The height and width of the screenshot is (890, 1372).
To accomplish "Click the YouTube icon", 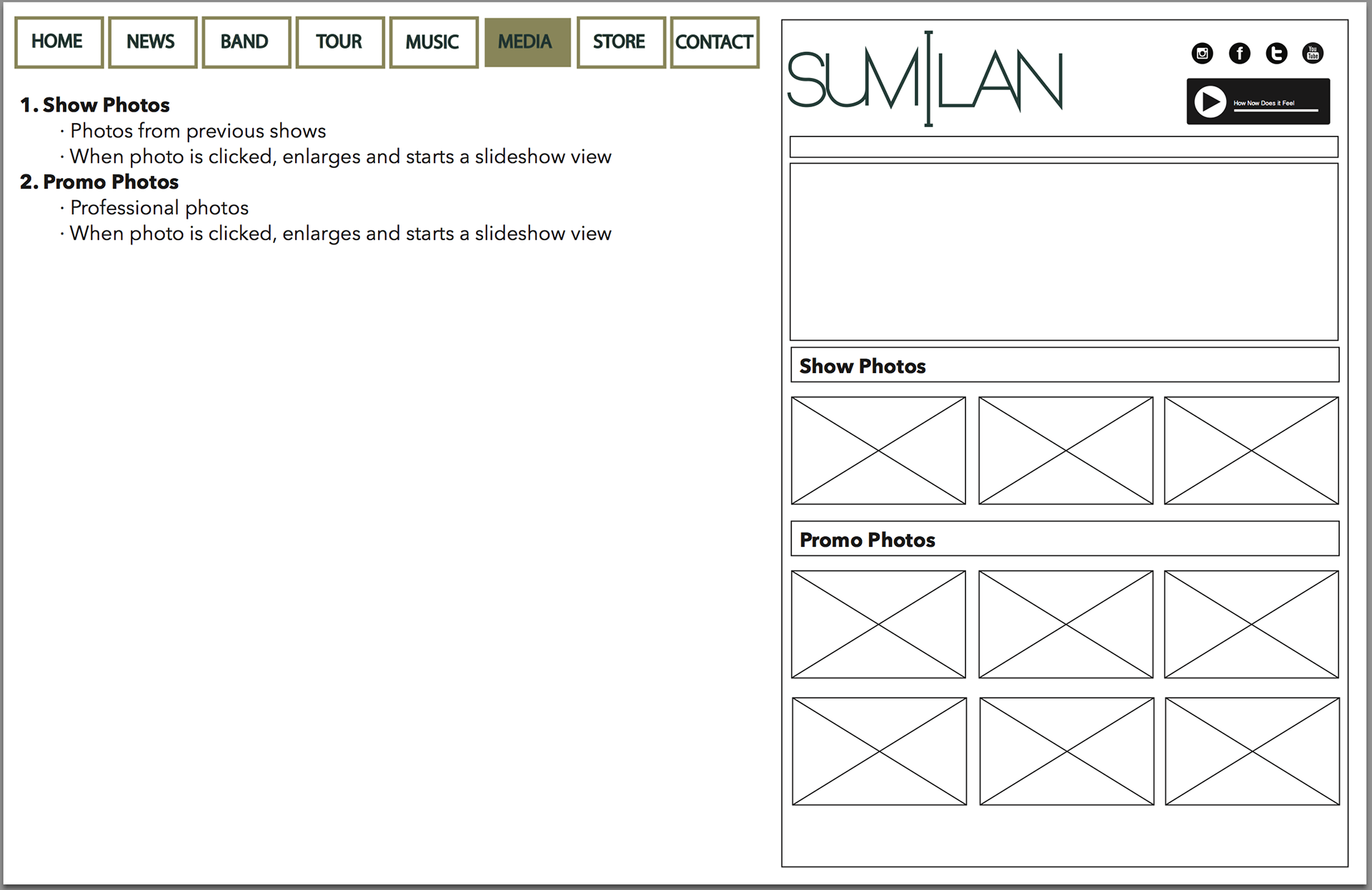I will 1313,53.
